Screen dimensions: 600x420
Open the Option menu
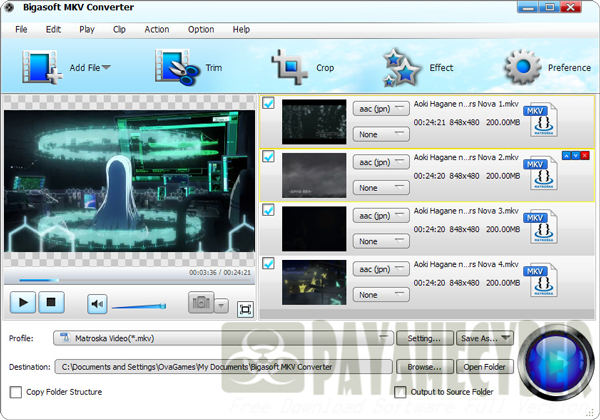(201, 29)
